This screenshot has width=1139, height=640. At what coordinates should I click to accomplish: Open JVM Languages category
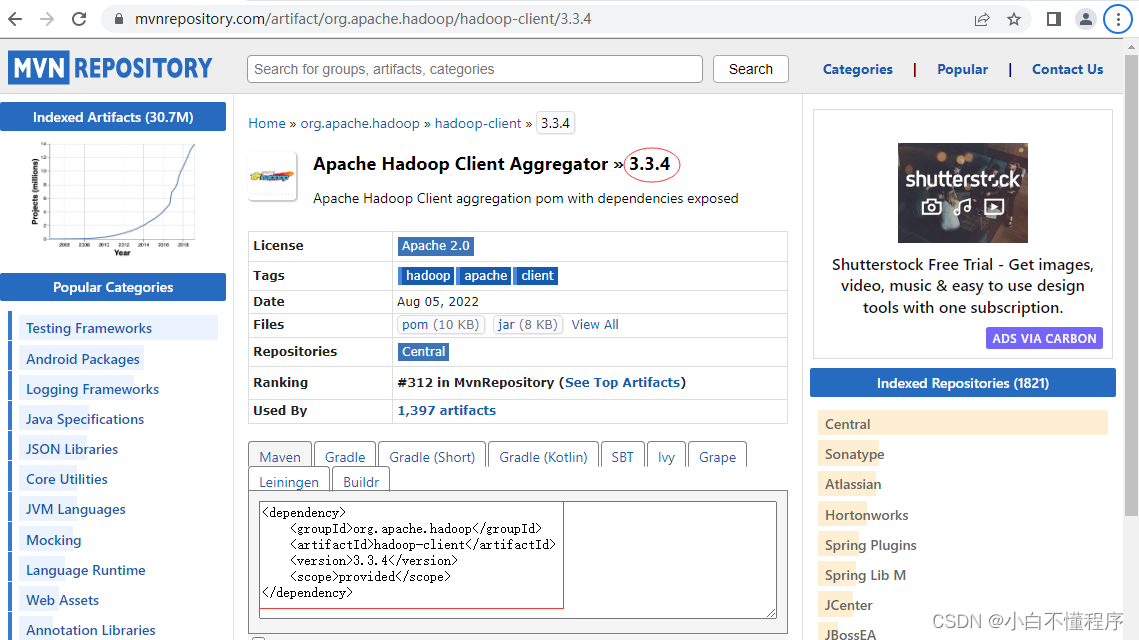tap(76, 509)
